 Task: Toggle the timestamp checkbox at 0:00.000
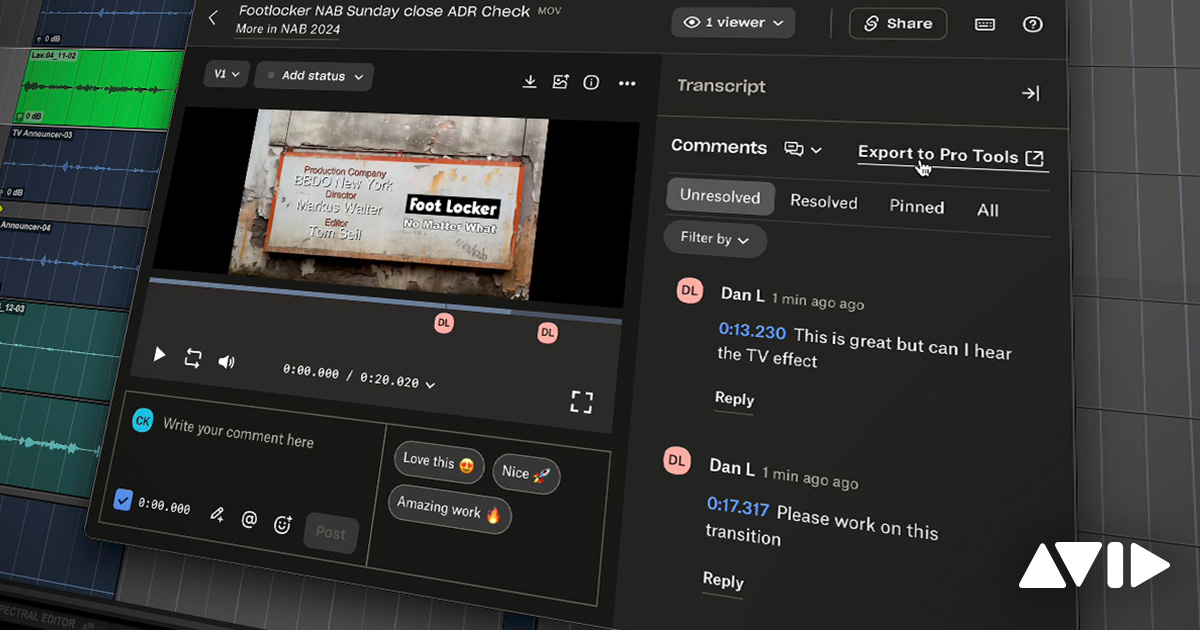pos(123,500)
